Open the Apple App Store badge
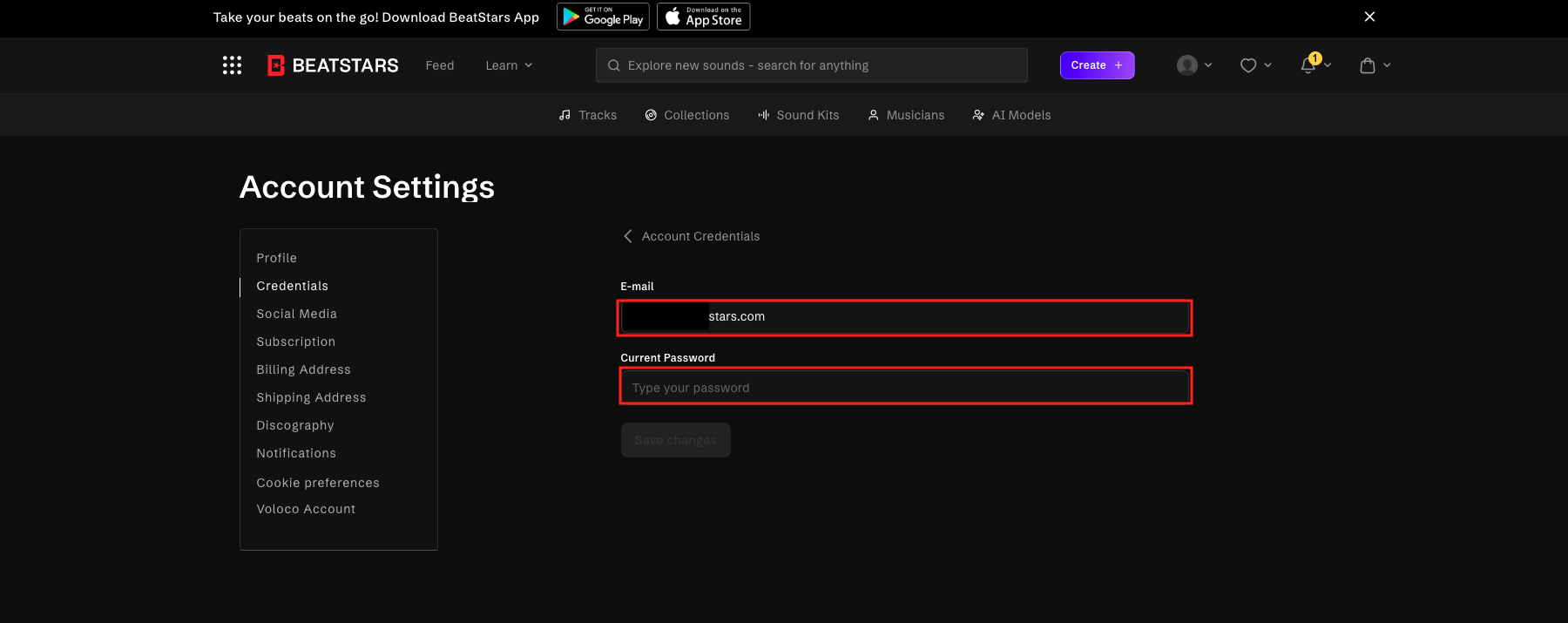This screenshot has height=623, width=1568. 703,17
